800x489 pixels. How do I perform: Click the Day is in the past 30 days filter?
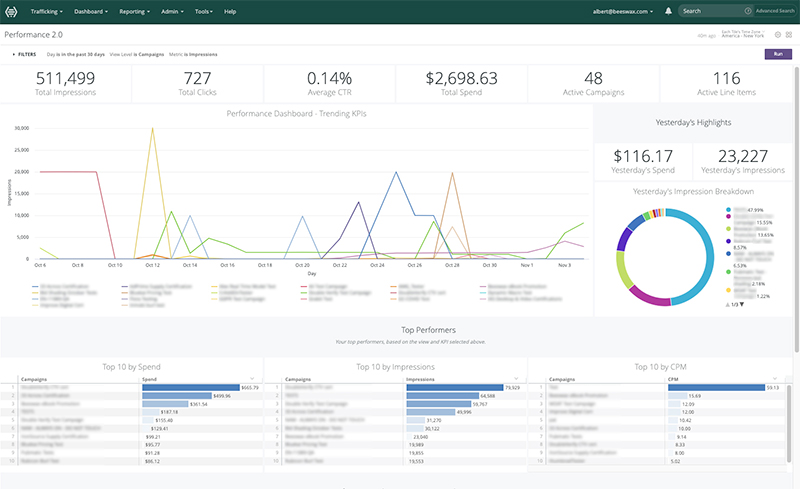click(x=76, y=54)
